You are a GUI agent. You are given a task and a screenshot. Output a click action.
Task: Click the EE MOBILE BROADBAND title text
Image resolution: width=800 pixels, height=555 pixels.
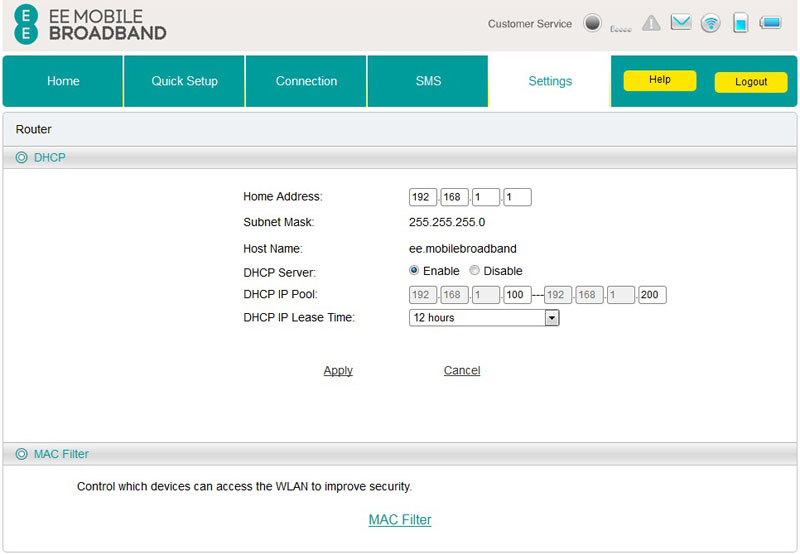tap(107, 24)
